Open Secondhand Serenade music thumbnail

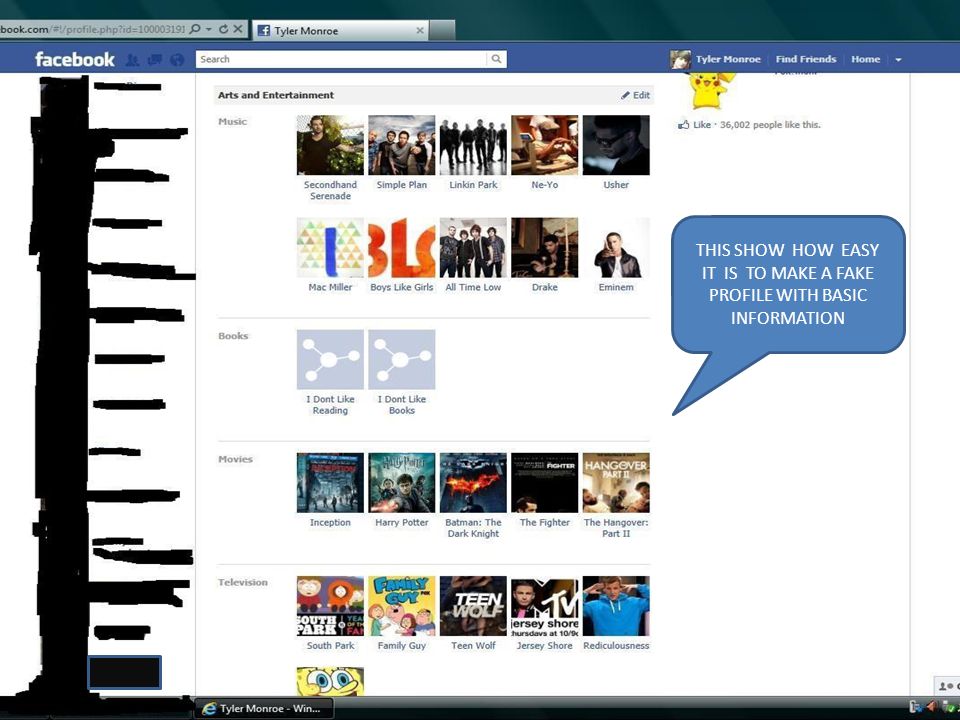(x=330, y=145)
